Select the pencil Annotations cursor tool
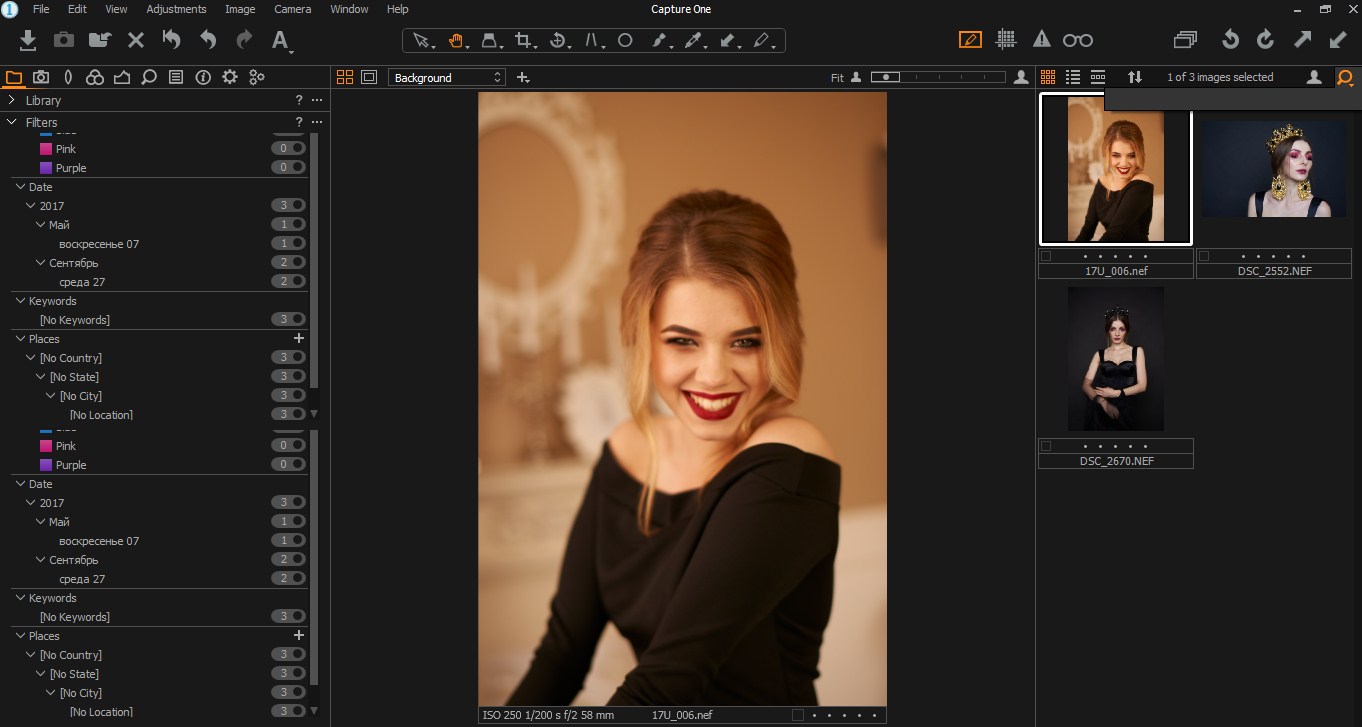 pyautogui.click(x=764, y=40)
